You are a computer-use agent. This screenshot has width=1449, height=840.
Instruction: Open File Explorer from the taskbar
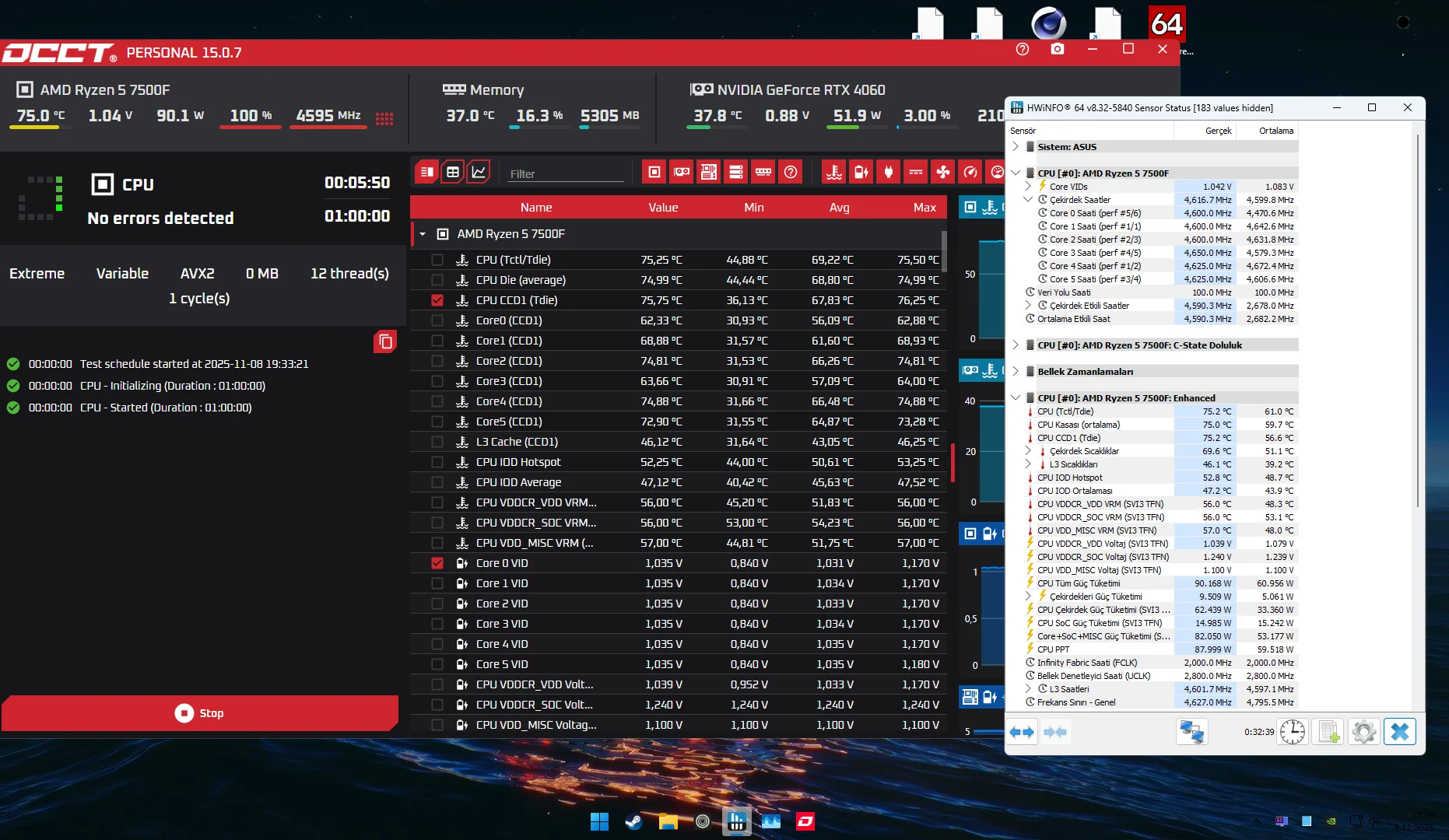click(668, 821)
